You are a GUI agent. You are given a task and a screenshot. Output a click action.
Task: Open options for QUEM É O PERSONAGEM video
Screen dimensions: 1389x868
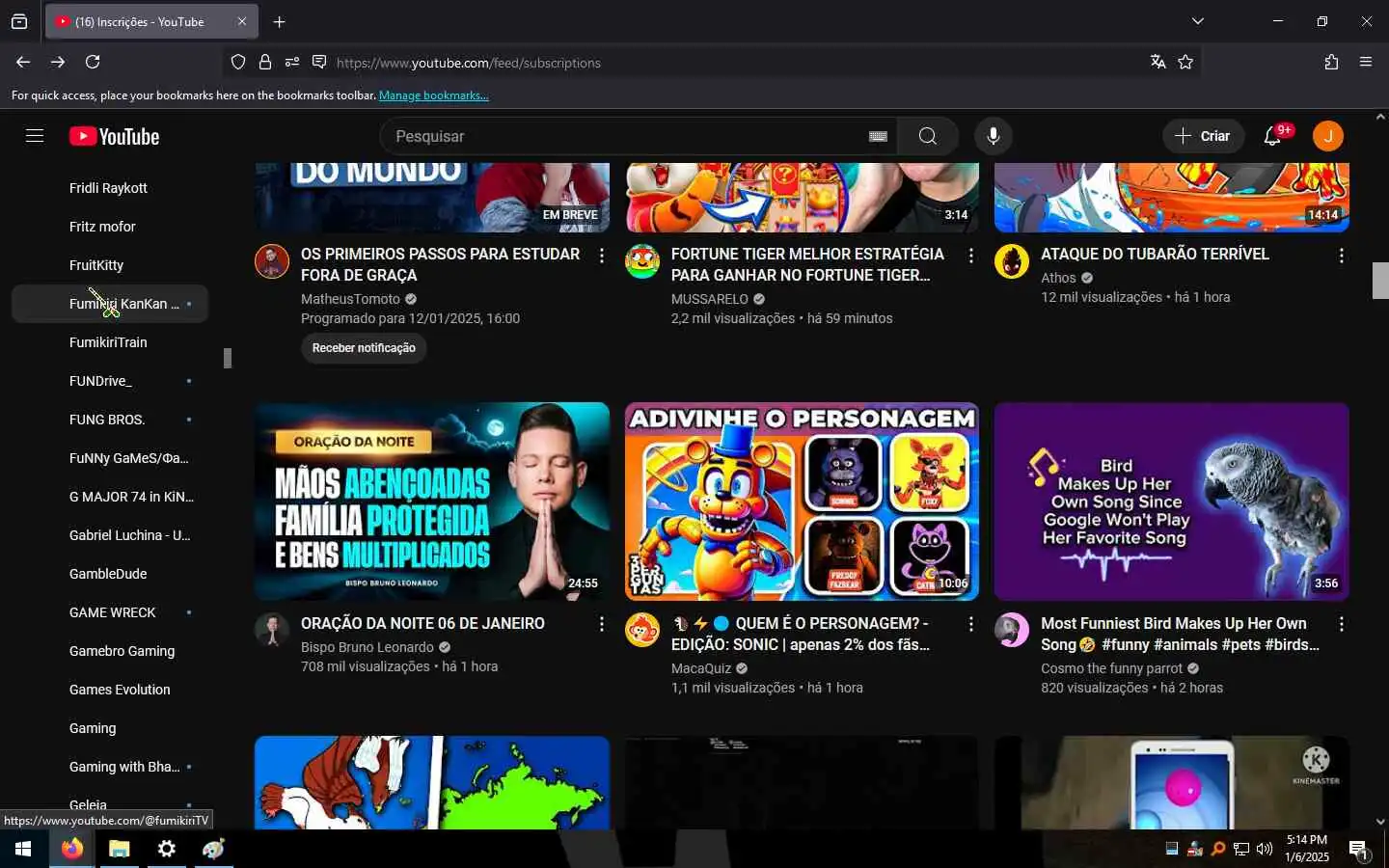pyautogui.click(x=971, y=625)
